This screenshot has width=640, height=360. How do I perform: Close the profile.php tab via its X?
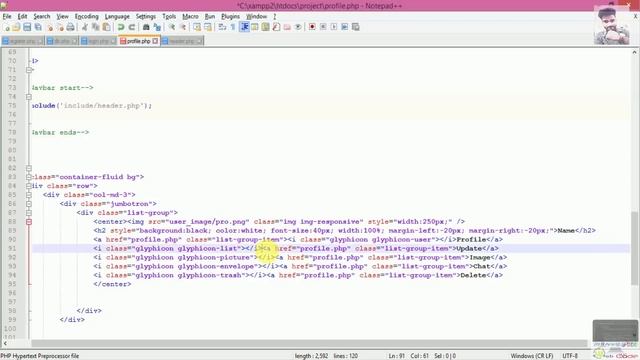pos(155,41)
